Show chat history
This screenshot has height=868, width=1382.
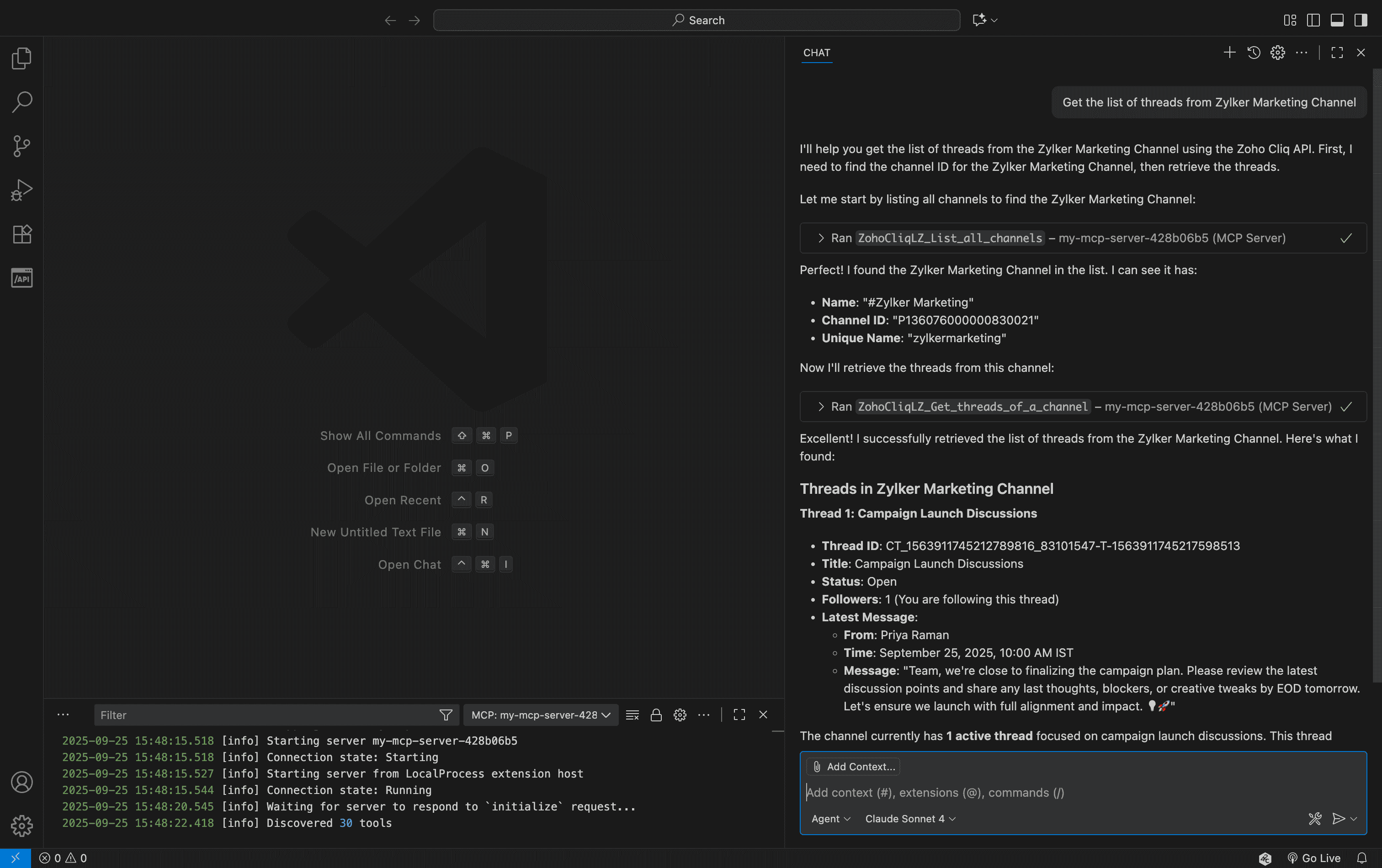point(1254,53)
